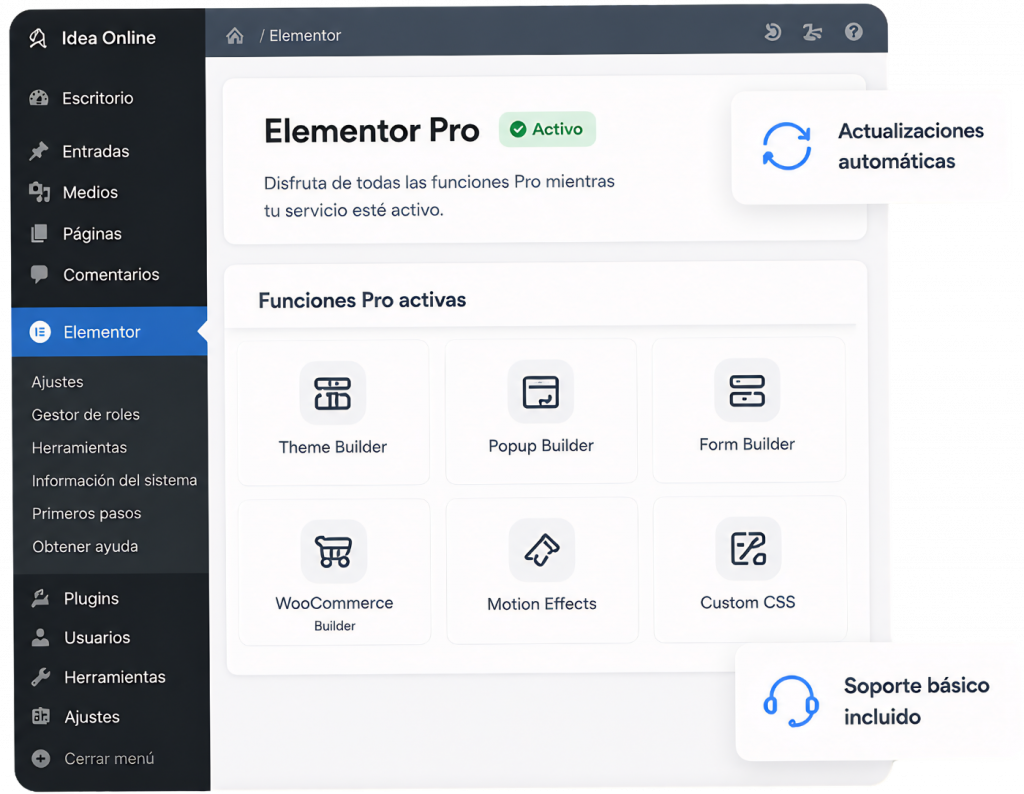Click the Herramientas wrench icon

[40, 677]
